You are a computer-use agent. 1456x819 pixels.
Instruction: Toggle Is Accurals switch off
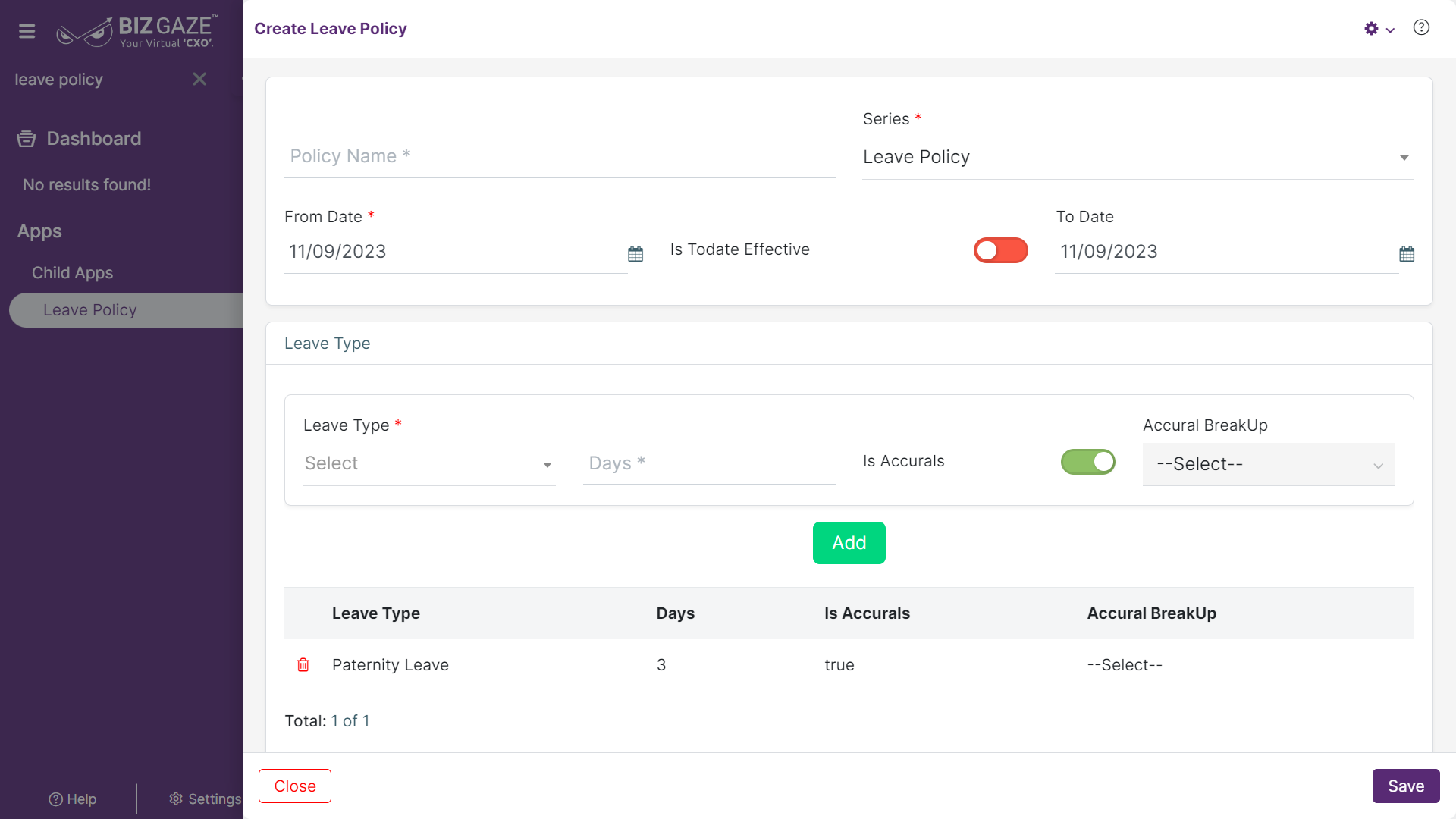click(x=1088, y=462)
